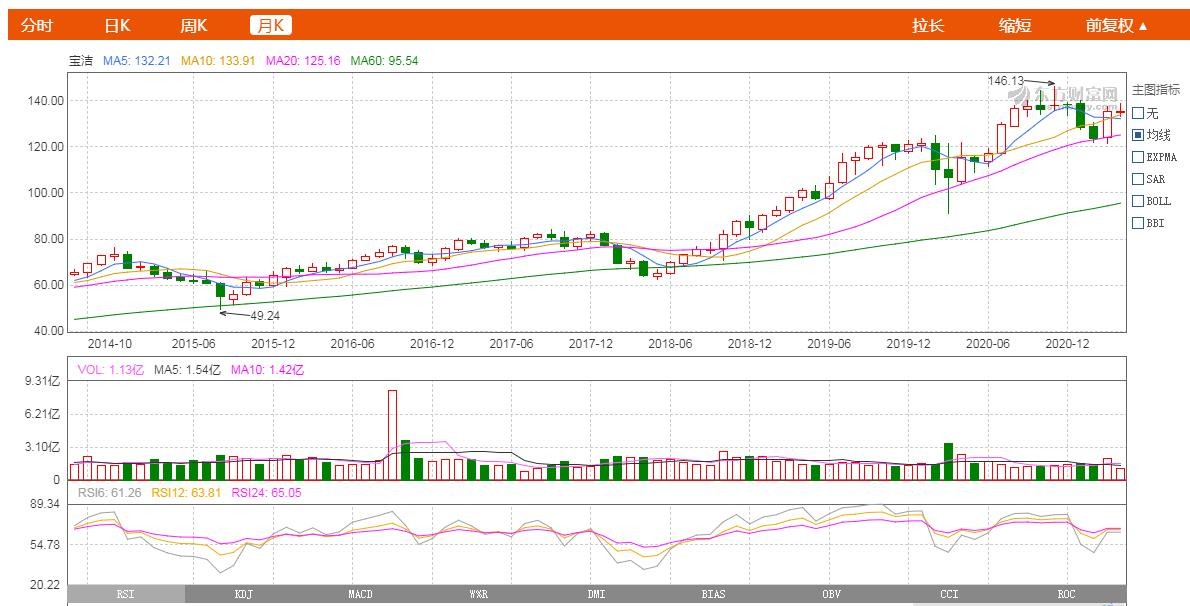Enable the SAR indicator checkbox
The width and height of the screenshot is (1190, 606).
pyautogui.click(x=1138, y=179)
